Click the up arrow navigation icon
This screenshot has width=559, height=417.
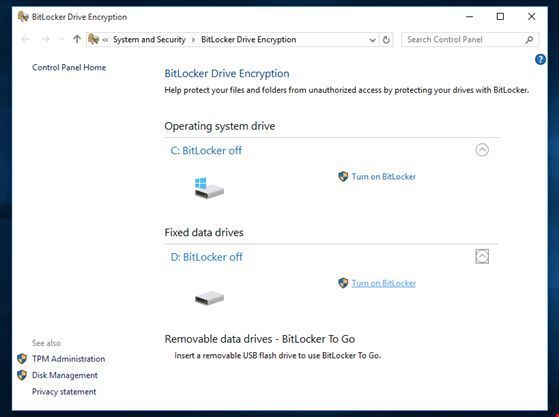[77, 39]
